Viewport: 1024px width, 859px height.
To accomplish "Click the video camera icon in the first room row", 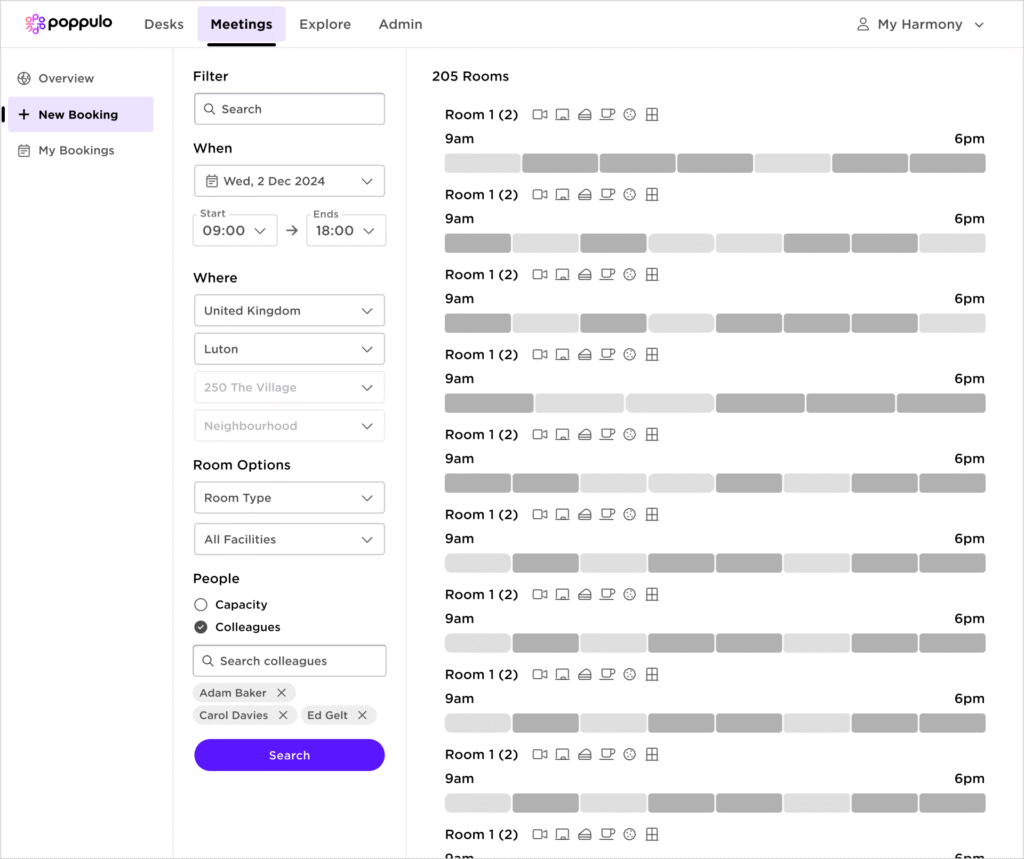I will click(x=540, y=115).
